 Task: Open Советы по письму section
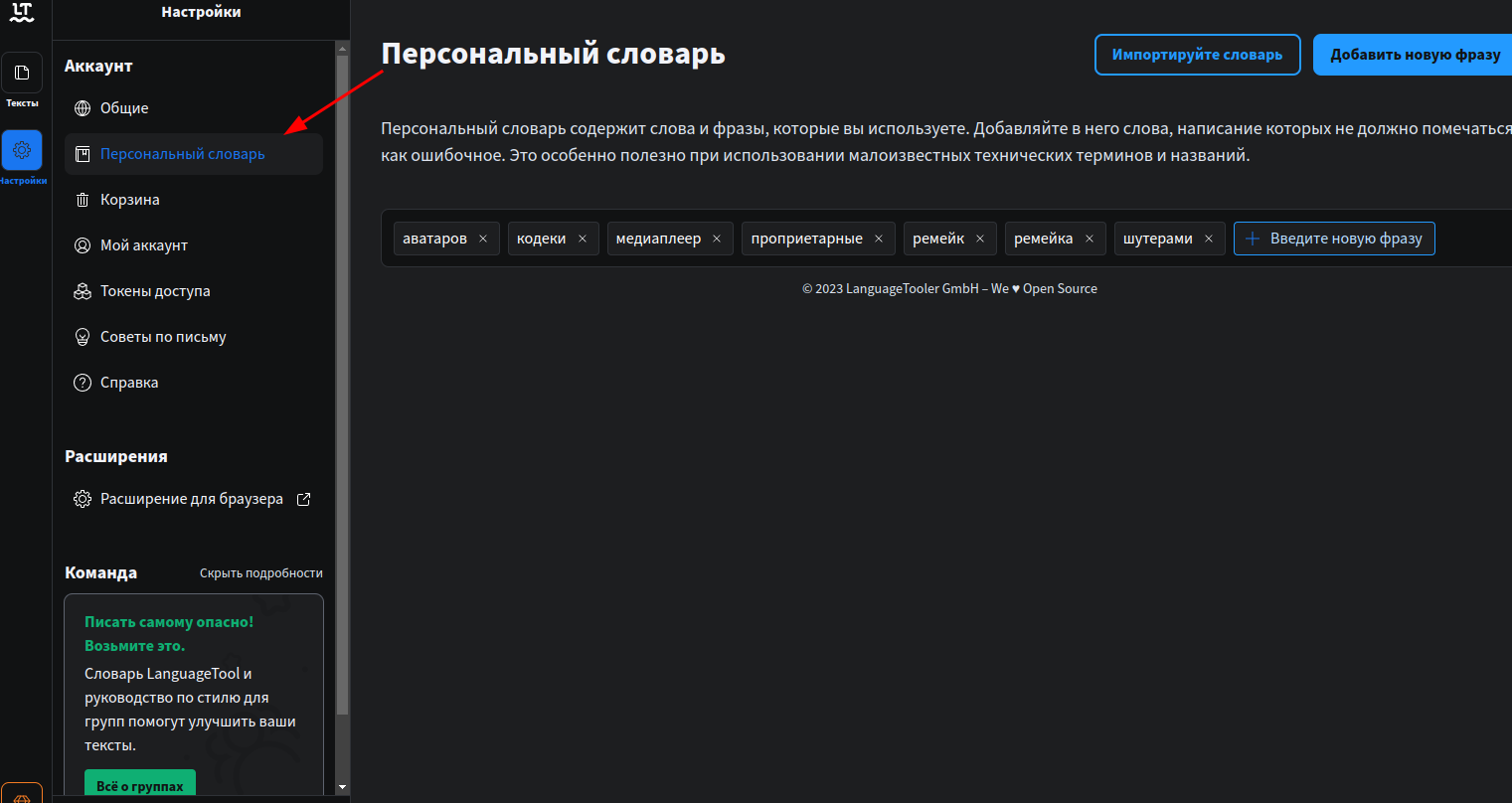point(194,337)
